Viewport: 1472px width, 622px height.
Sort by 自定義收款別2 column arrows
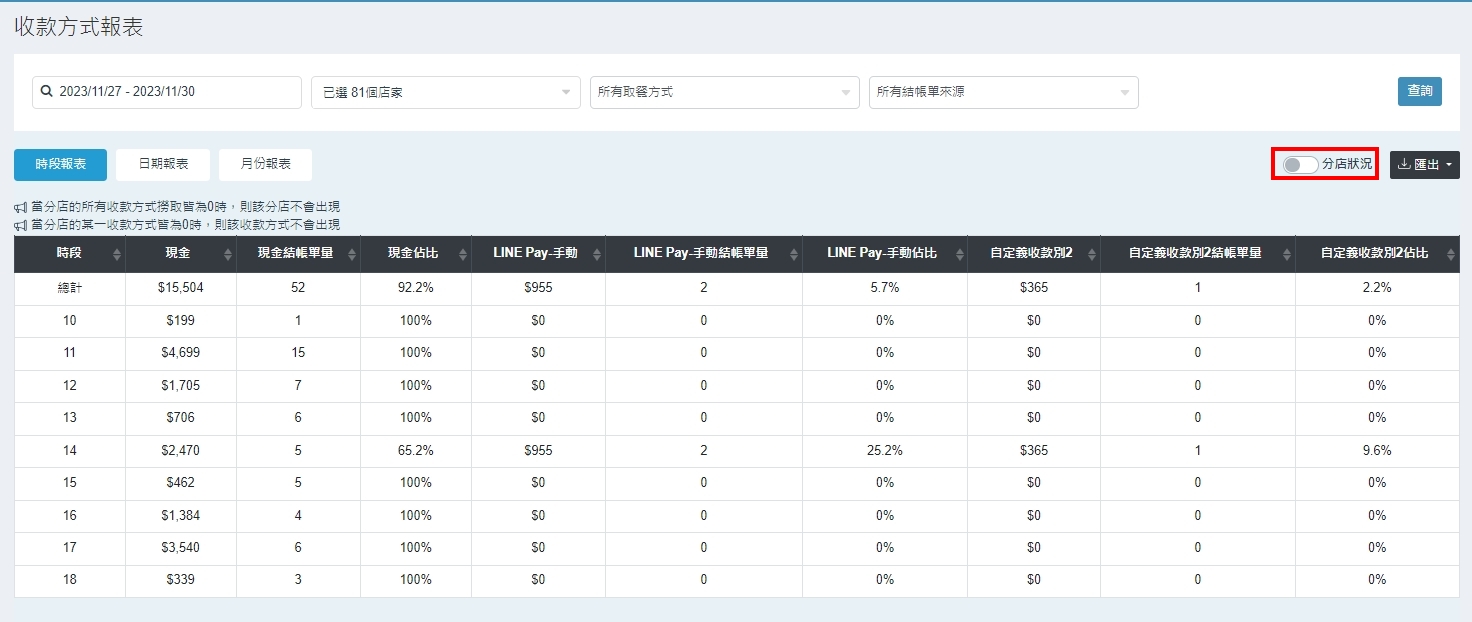click(1092, 254)
